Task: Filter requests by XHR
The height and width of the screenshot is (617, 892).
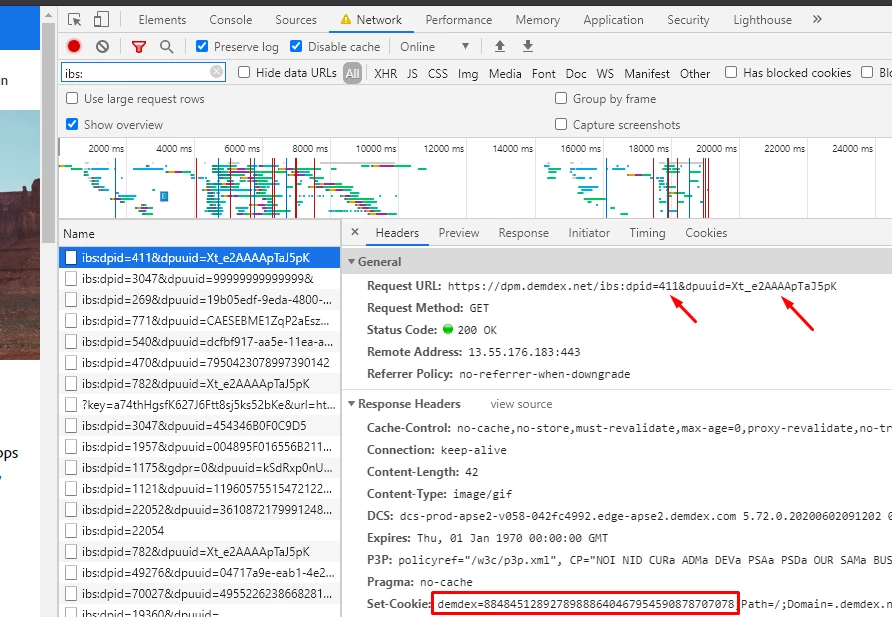Action: pos(386,73)
